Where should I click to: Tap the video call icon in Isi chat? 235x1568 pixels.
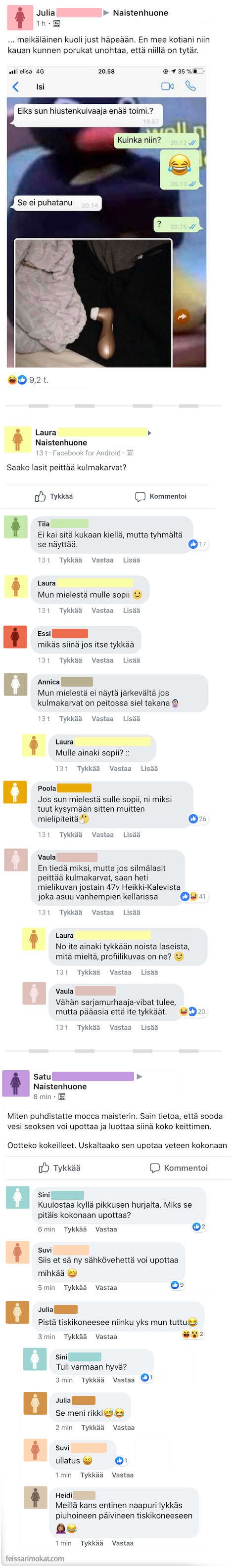pos(167,87)
